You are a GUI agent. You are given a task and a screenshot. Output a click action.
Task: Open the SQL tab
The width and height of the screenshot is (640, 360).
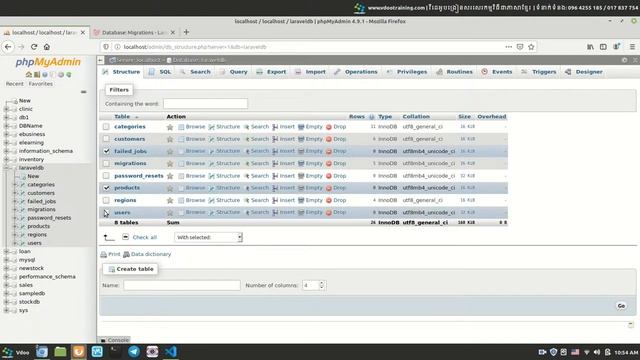pyautogui.click(x=160, y=72)
